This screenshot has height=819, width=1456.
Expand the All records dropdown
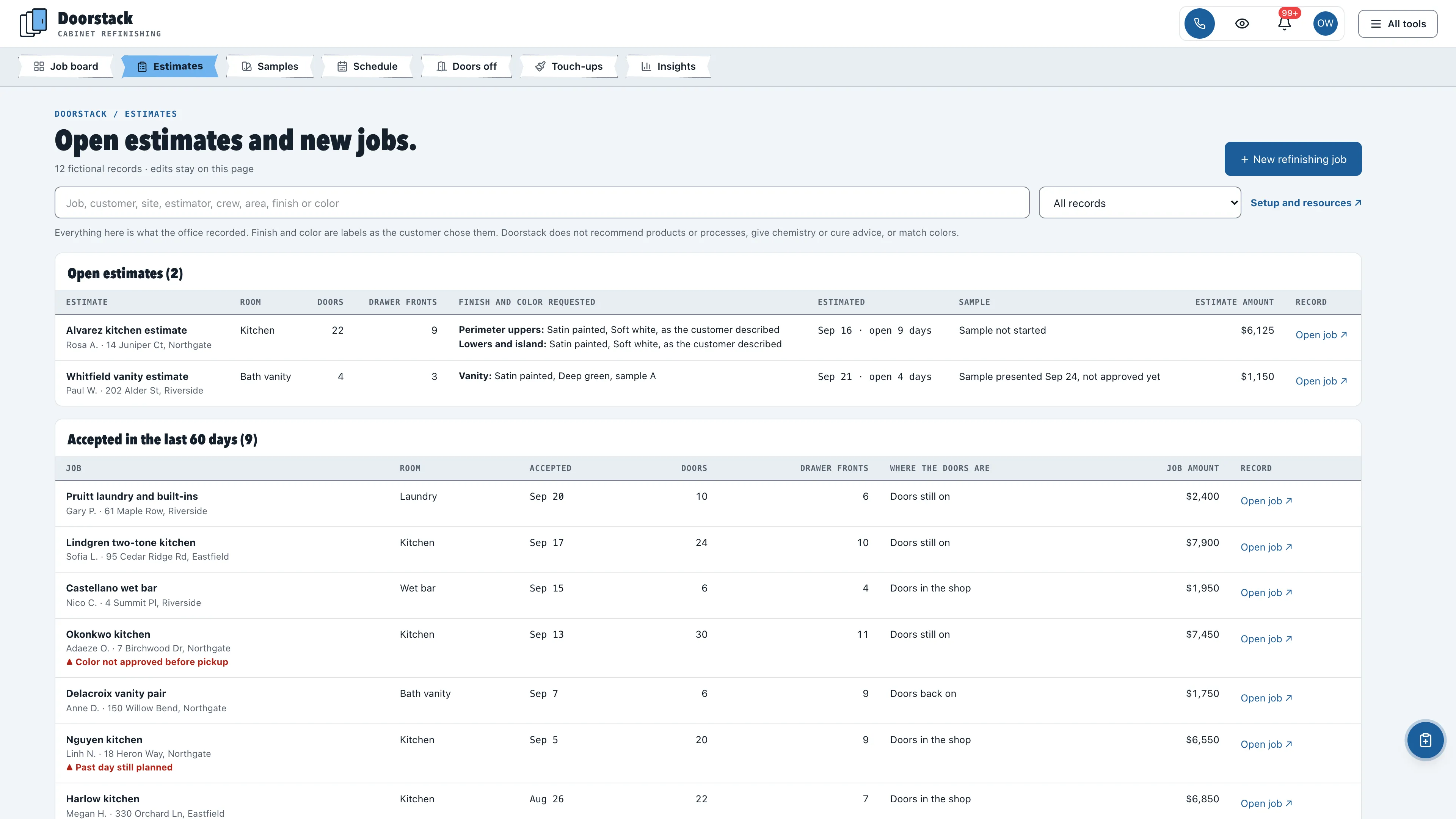1139,202
